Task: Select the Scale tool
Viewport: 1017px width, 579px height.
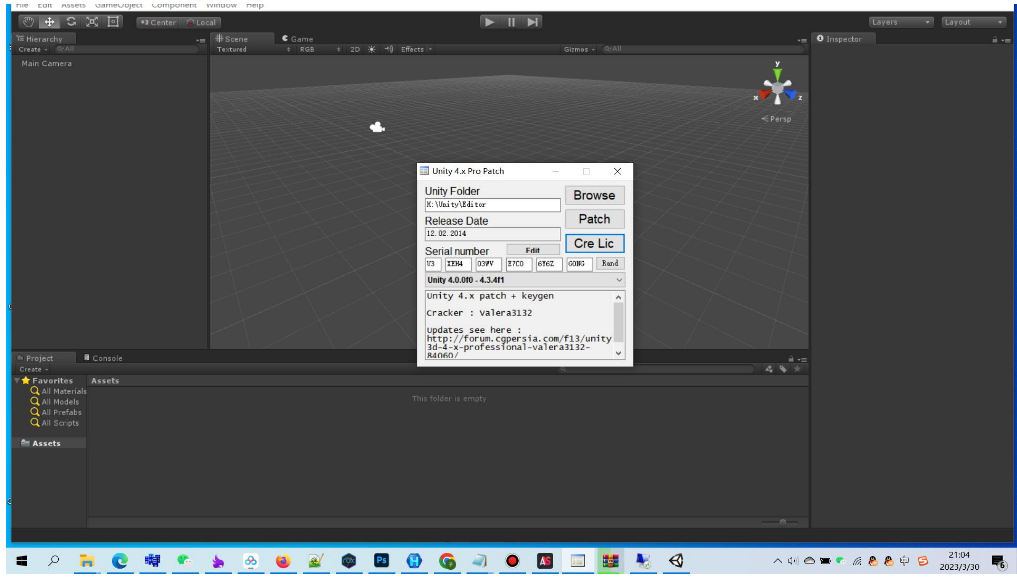Action: [x=92, y=22]
